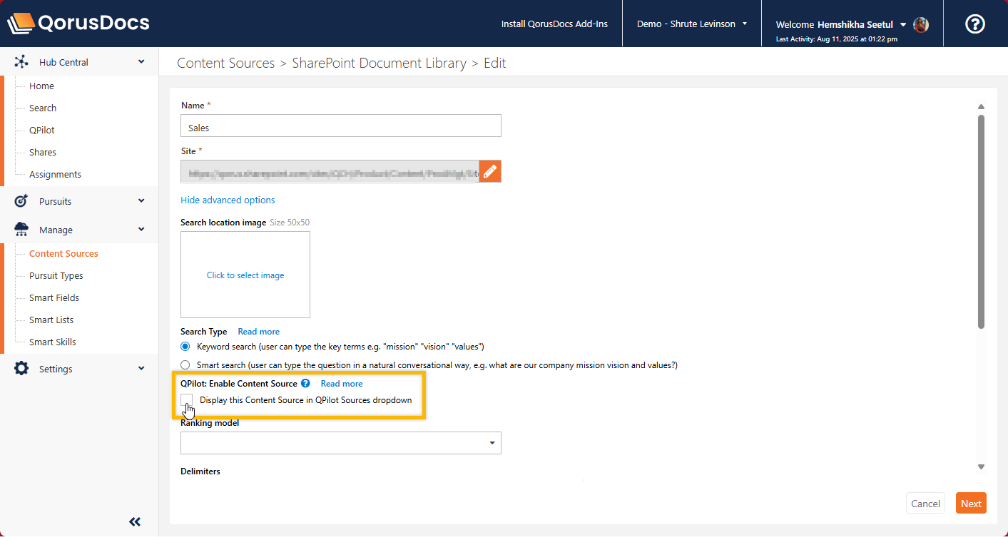The height and width of the screenshot is (537, 1008).
Task: Select the Keyword search radio button
Action: pyautogui.click(x=185, y=346)
